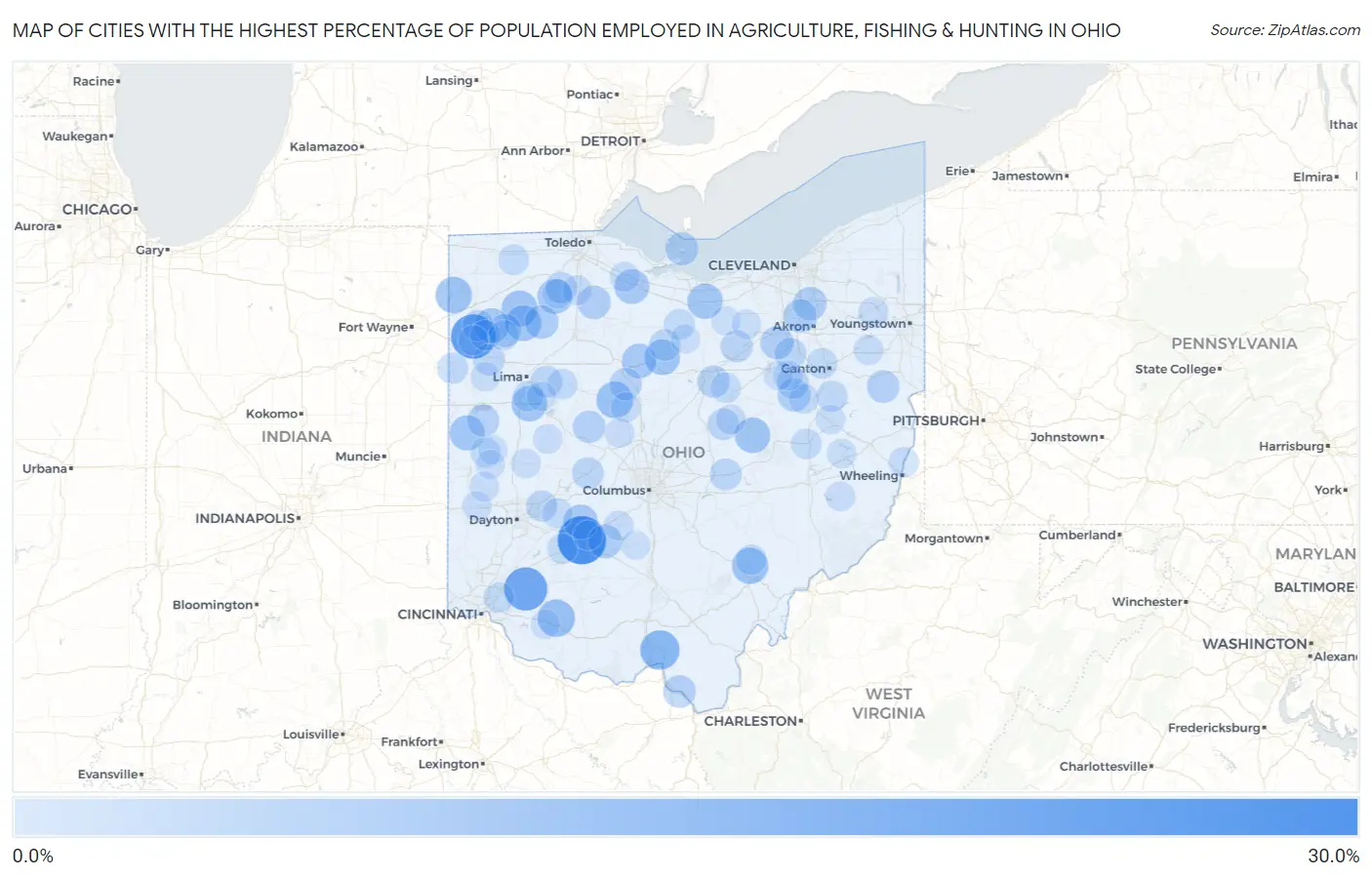This screenshot has width=1372, height=877.
Task: Click the Fort Wayne city label
Action: [x=373, y=328]
